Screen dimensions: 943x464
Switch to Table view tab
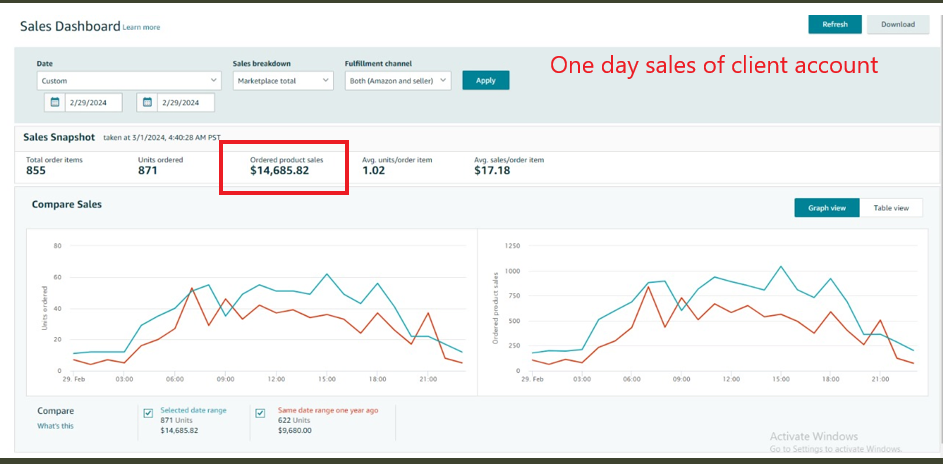891,208
